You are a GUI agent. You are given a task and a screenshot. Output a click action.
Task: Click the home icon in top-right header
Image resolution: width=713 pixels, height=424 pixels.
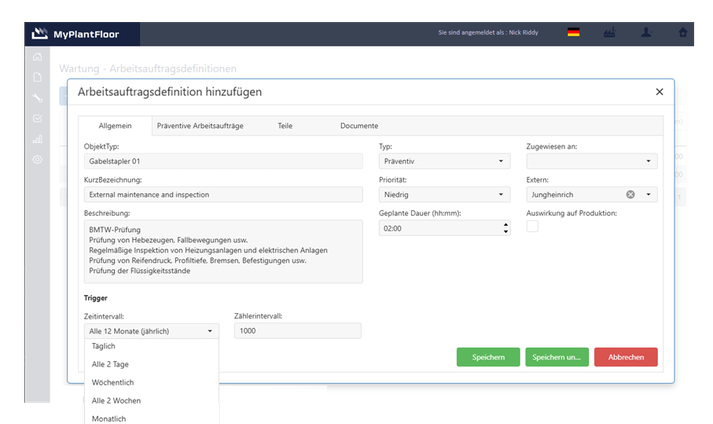(x=683, y=32)
